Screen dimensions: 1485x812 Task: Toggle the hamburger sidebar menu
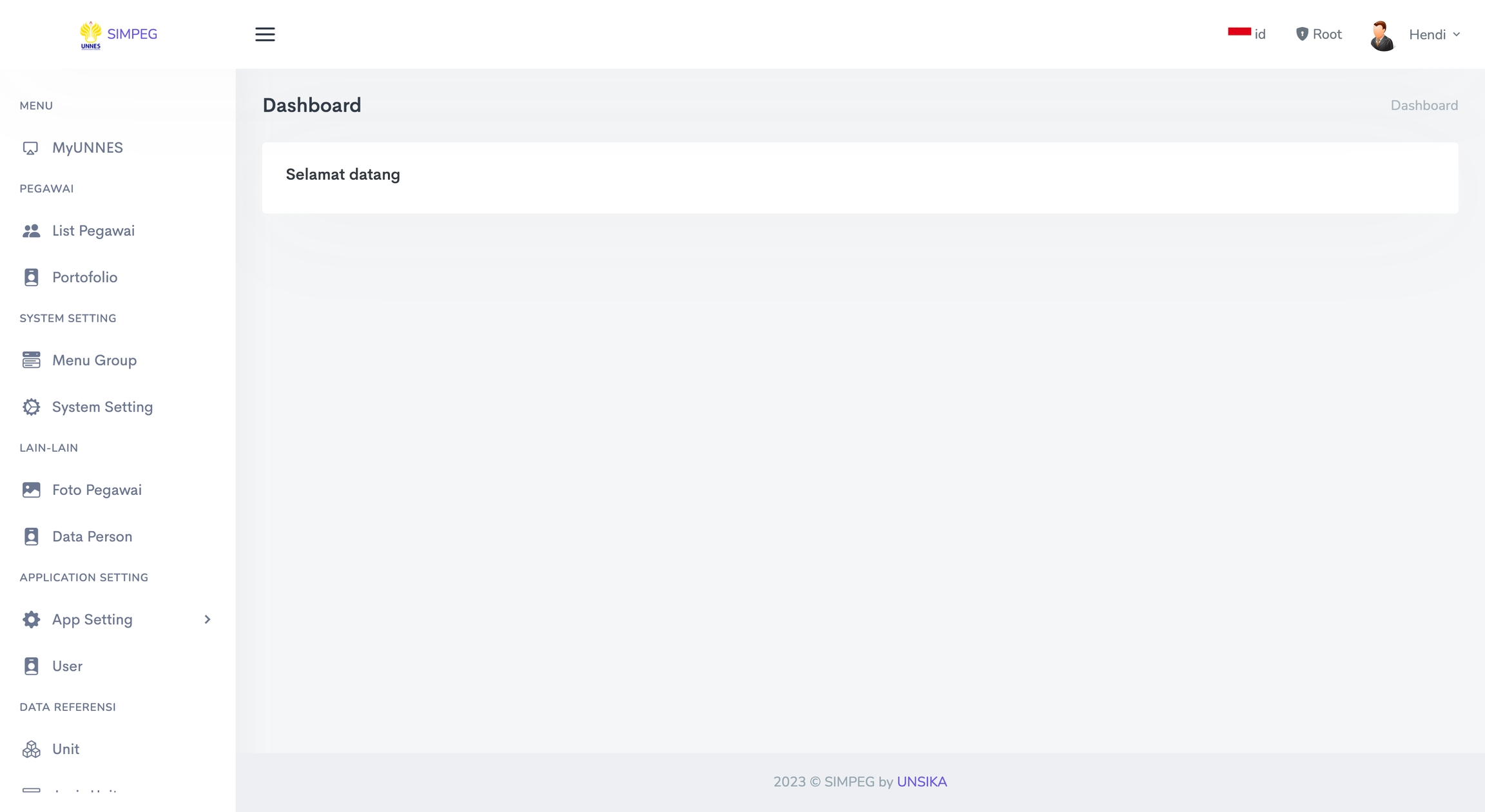click(x=265, y=34)
